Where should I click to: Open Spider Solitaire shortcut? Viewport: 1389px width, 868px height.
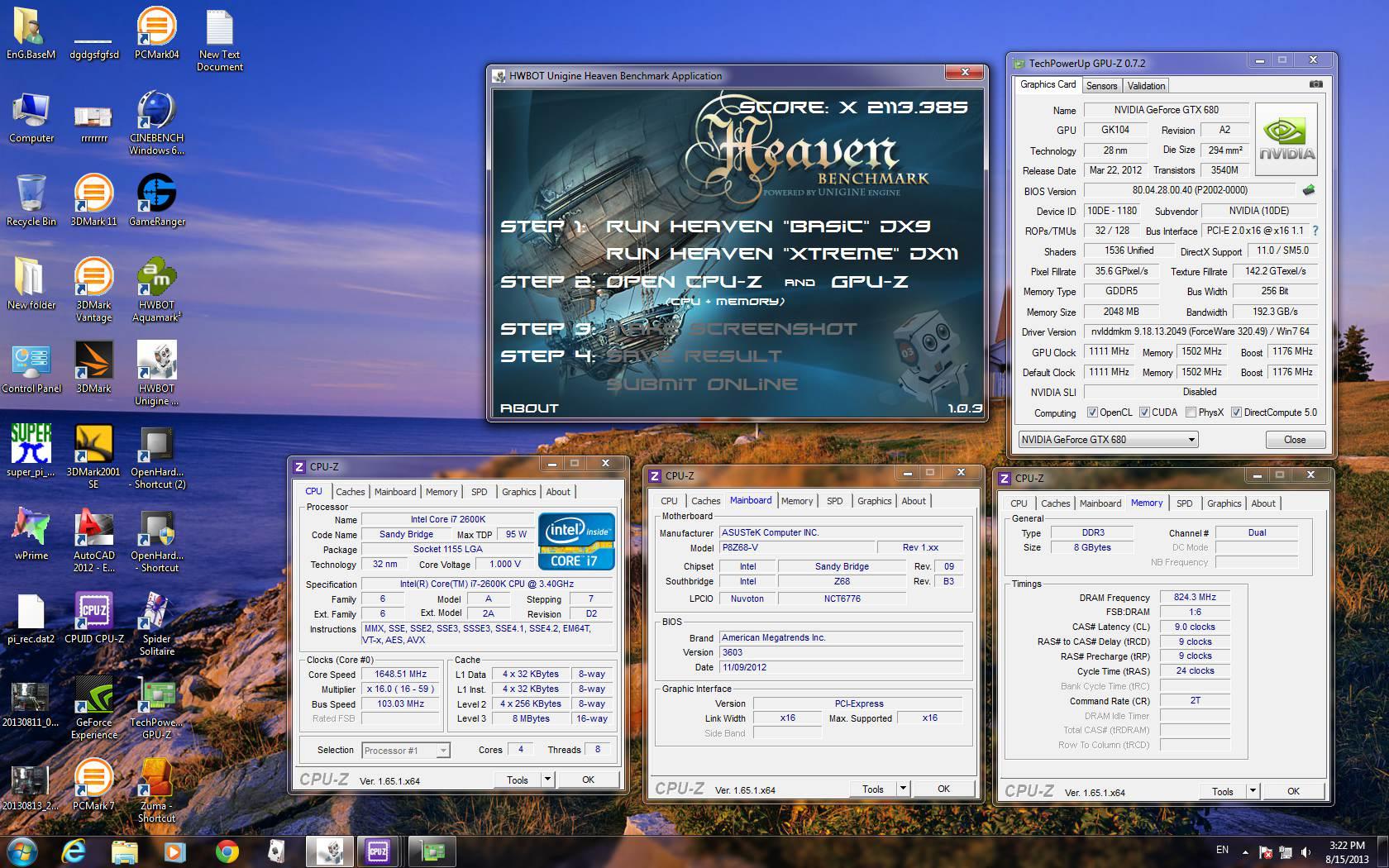(x=156, y=624)
